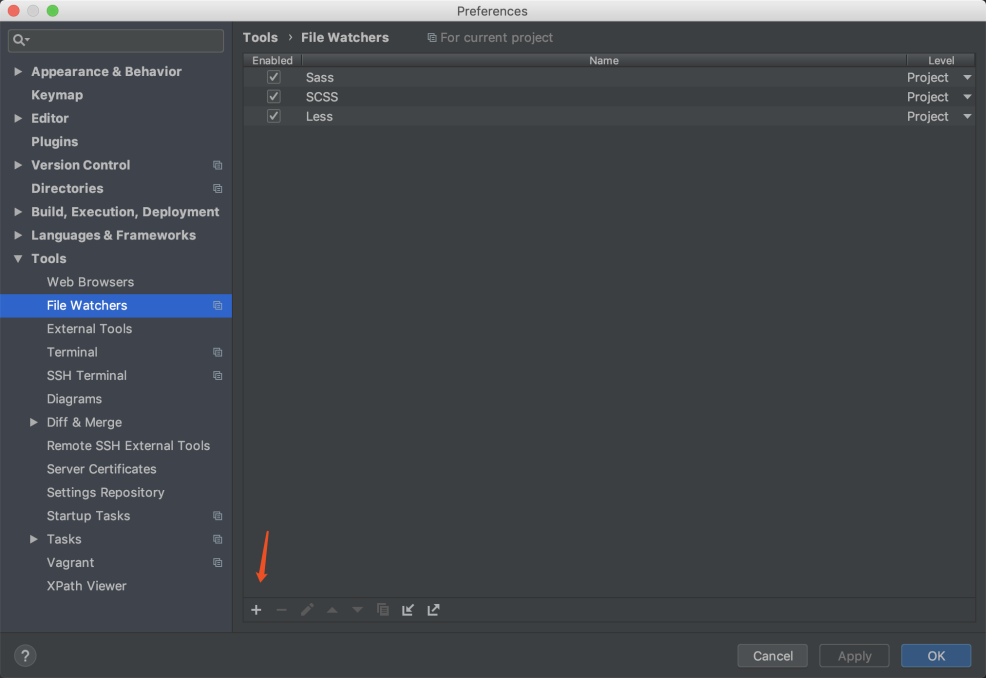The height and width of the screenshot is (678, 986).
Task: Click the export watchers icon
Action: [x=433, y=610]
